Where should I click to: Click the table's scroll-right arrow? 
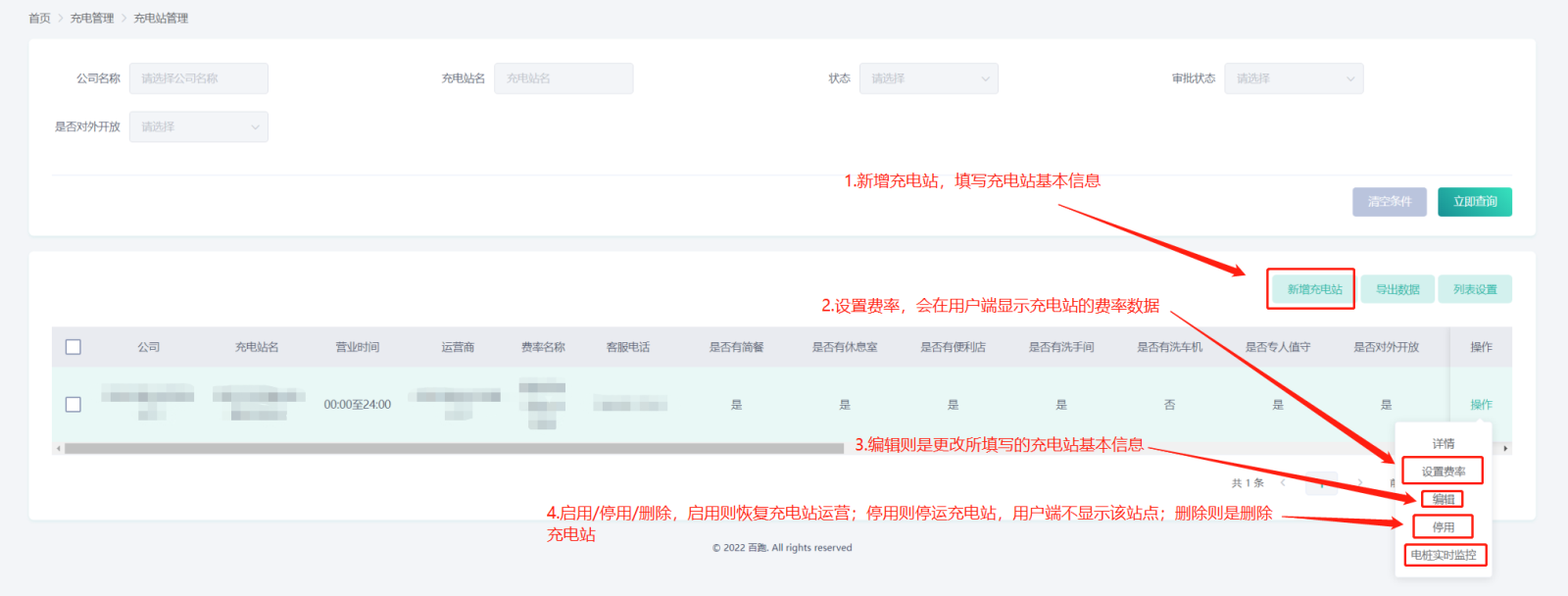(1505, 448)
